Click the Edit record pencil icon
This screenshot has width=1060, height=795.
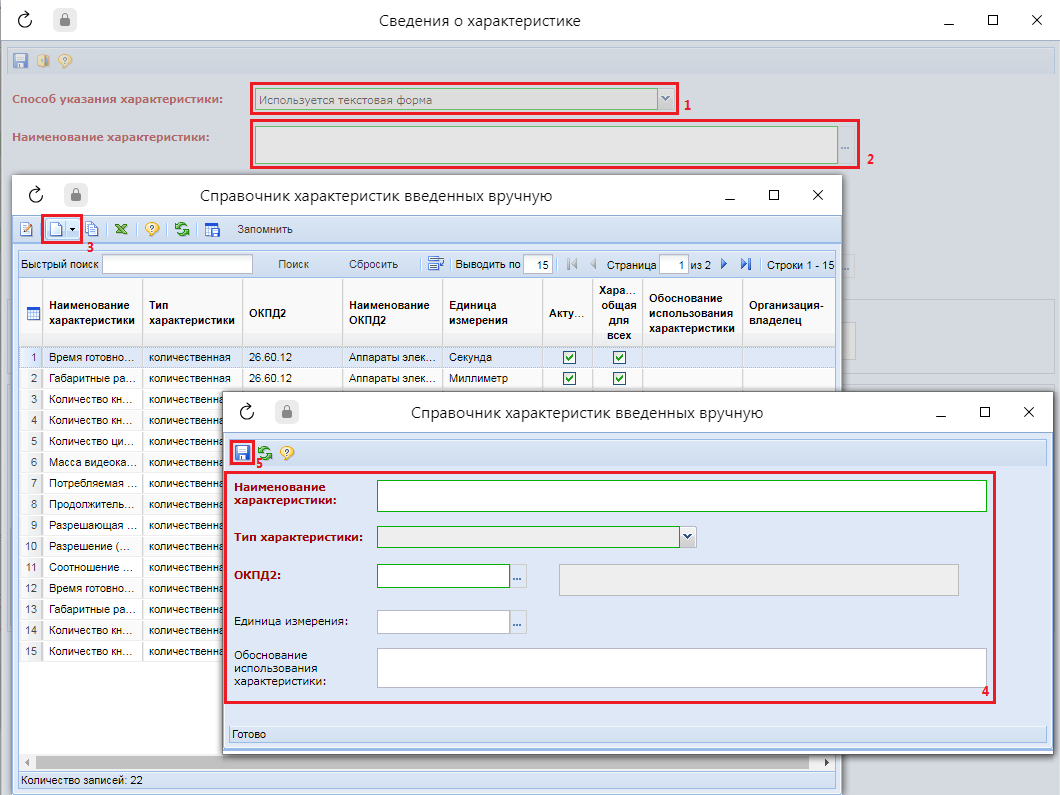coord(27,229)
